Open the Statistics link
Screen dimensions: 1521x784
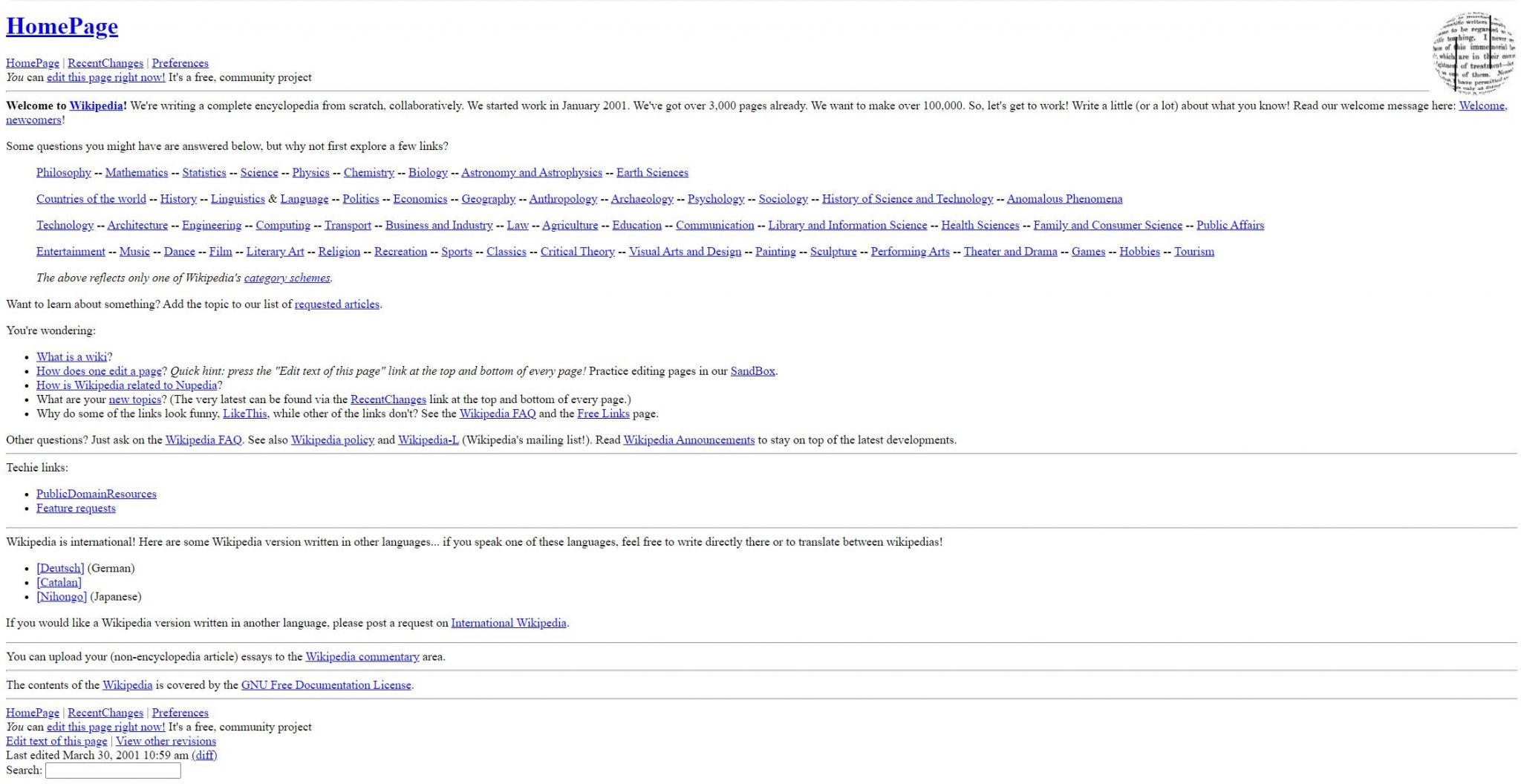tap(204, 172)
